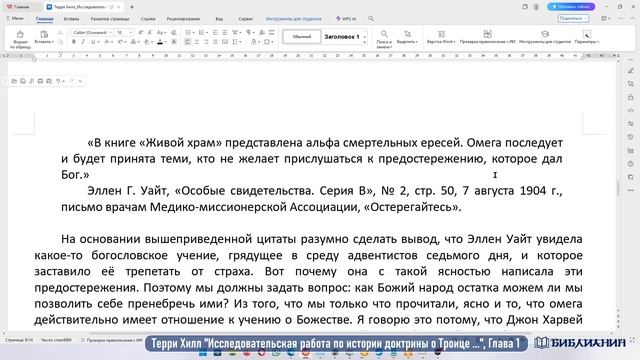Toggle align left paragraph

click(188, 42)
